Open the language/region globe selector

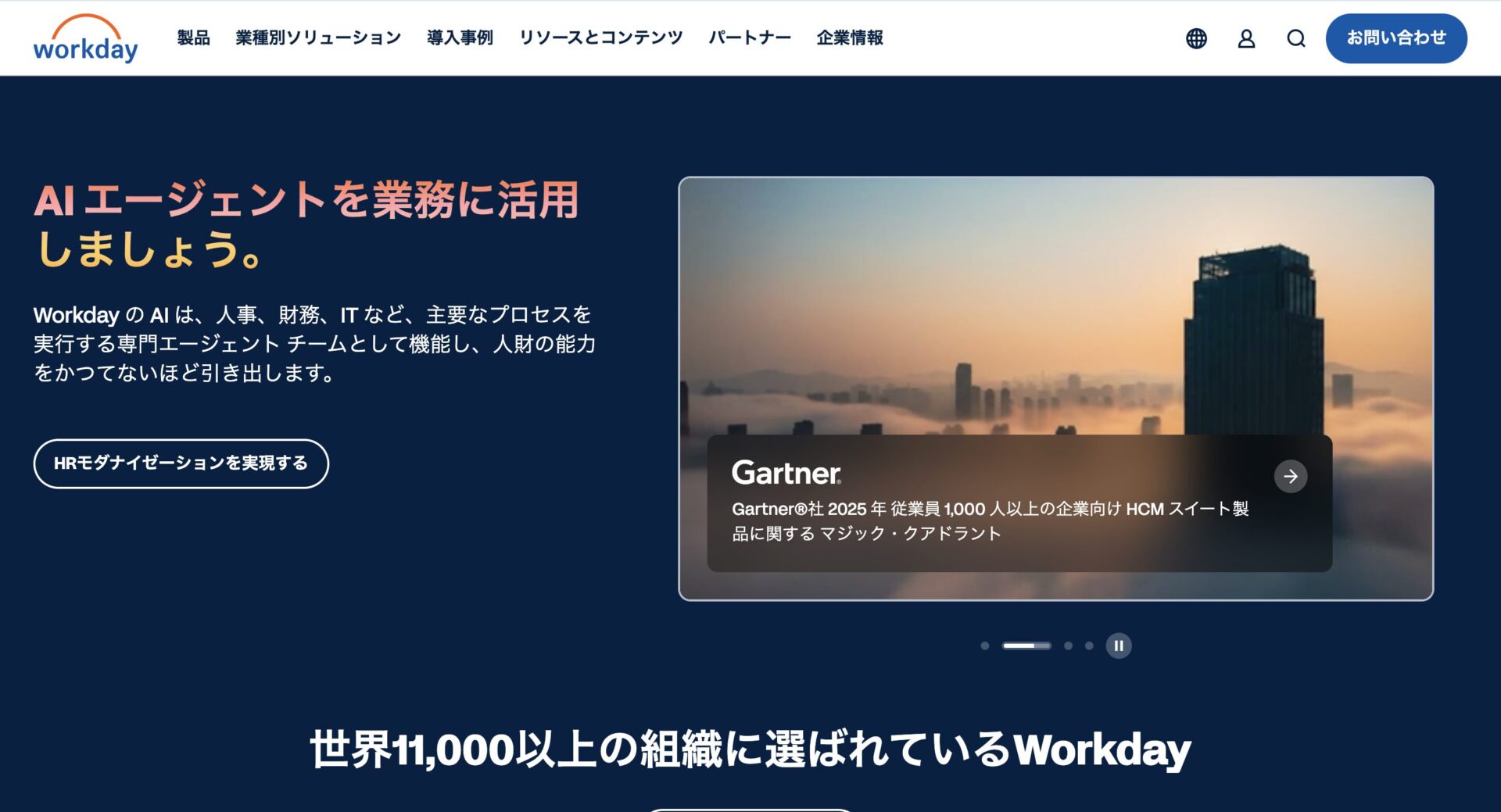coord(1196,38)
